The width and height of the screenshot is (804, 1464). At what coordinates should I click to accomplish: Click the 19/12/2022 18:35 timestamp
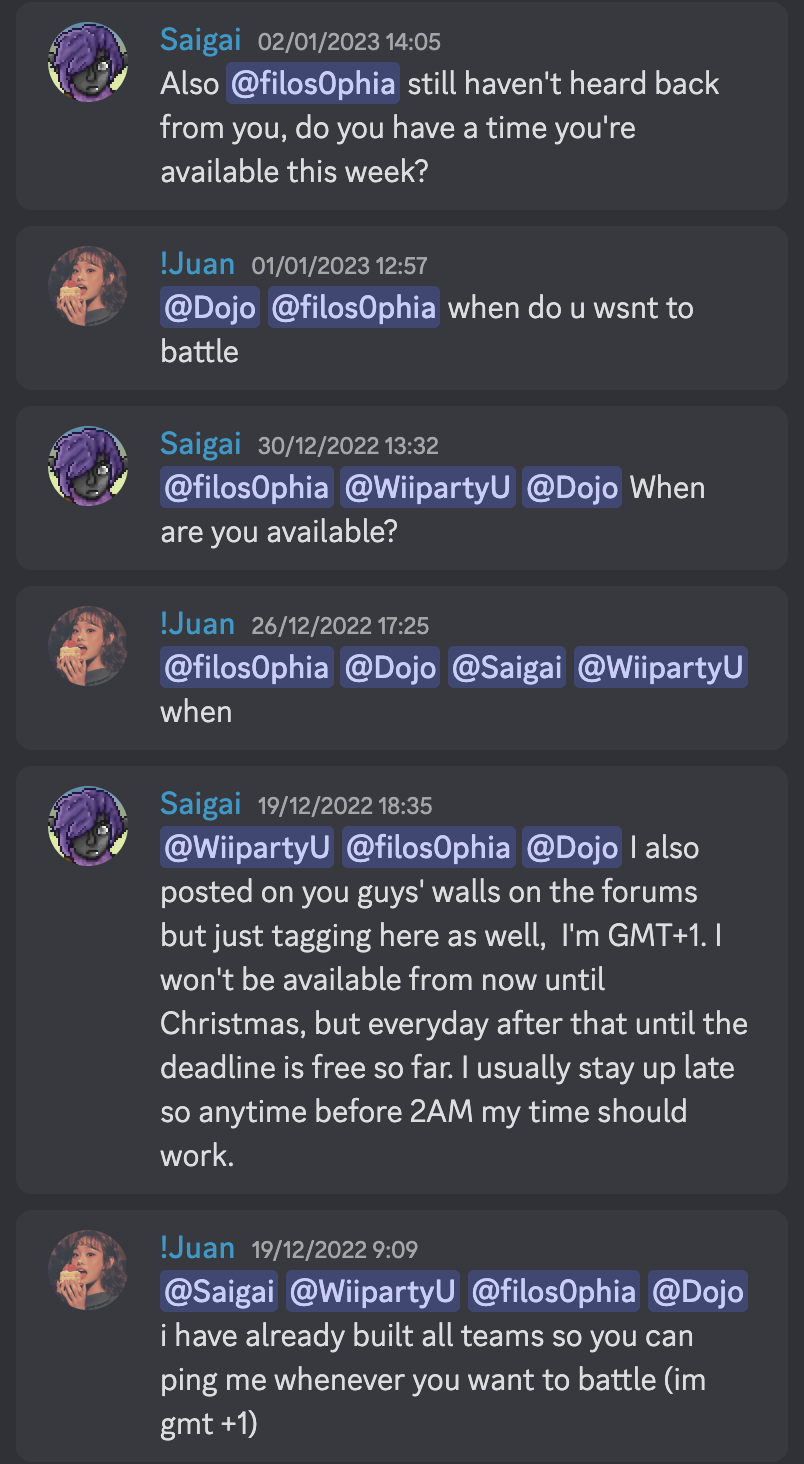[345, 806]
